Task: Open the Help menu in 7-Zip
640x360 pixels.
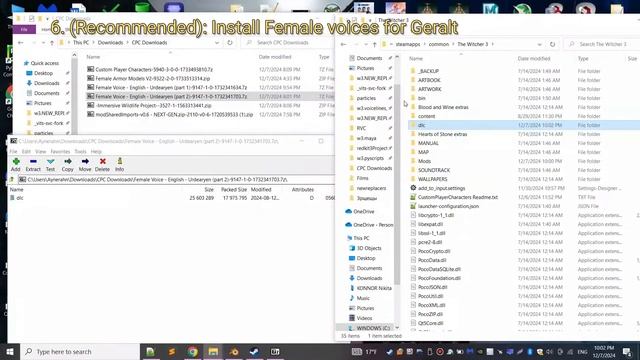Action: point(96,151)
